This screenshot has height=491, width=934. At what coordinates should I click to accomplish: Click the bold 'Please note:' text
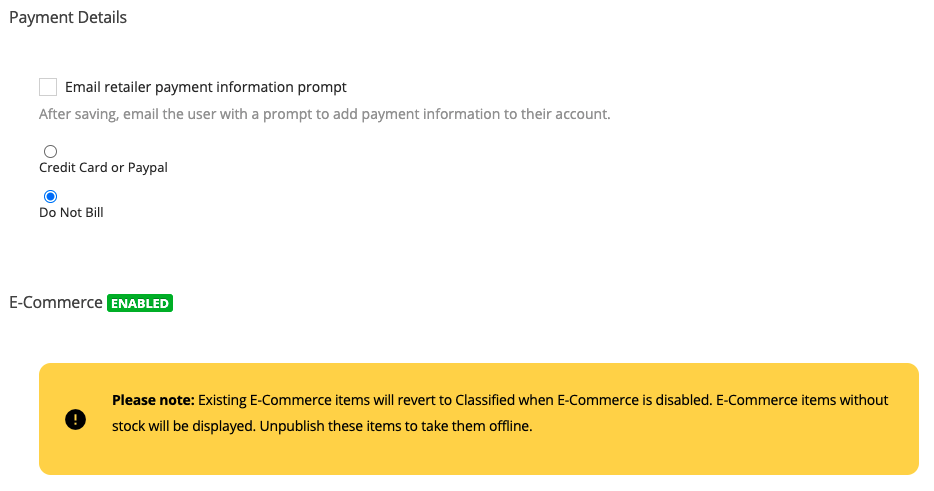click(x=153, y=400)
